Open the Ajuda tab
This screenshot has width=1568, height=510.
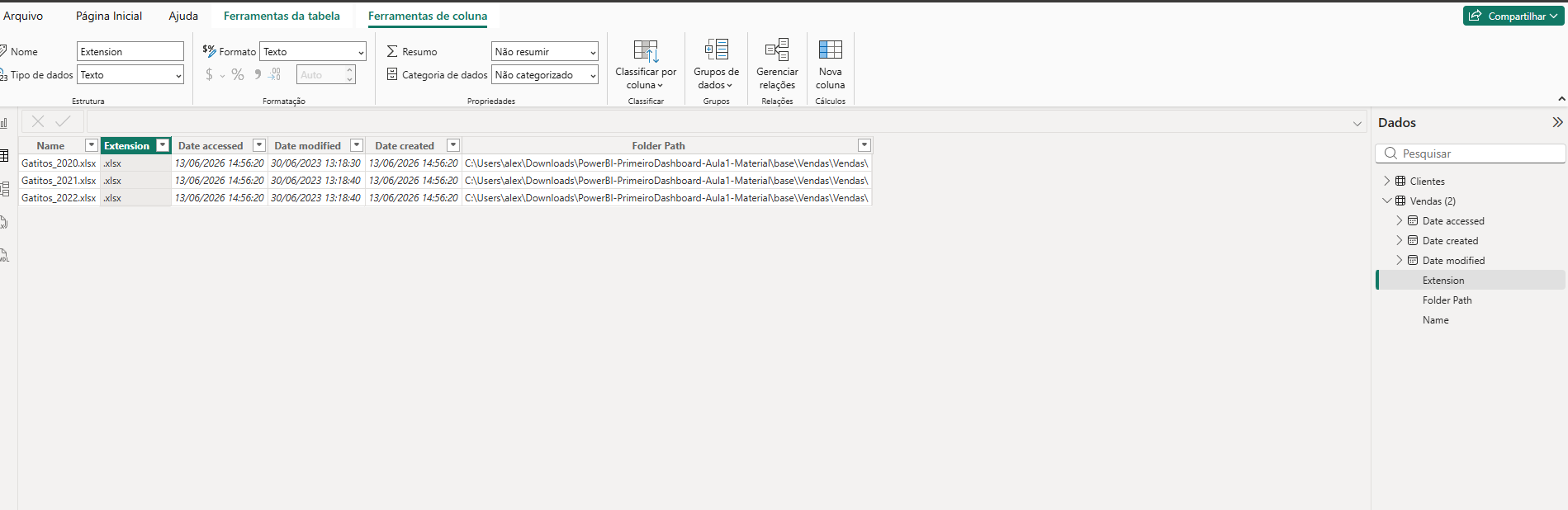[x=183, y=16]
